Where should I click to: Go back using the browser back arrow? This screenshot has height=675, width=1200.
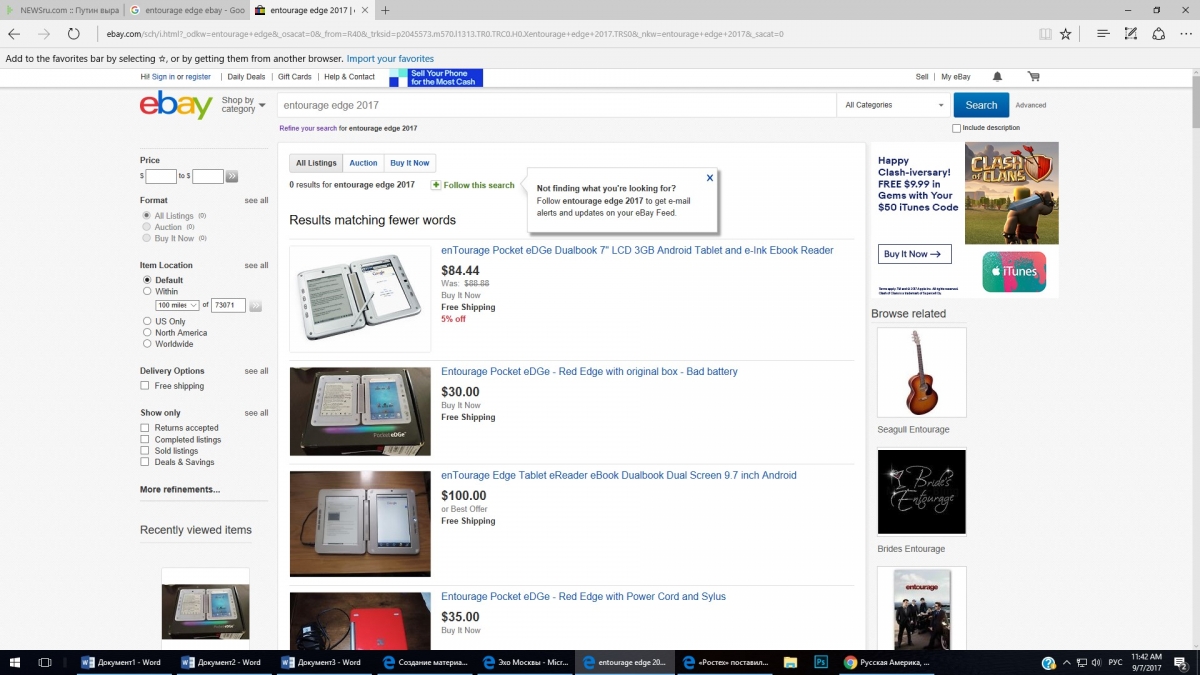point(14,34)
